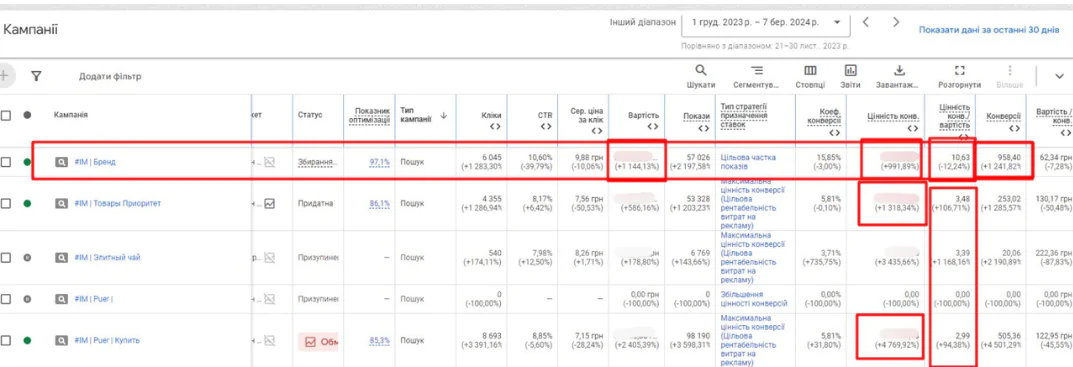The height and width of the screenshot is (367, 1073).
Task: Click the Завантажити download icon
Action: pos(899,71)
